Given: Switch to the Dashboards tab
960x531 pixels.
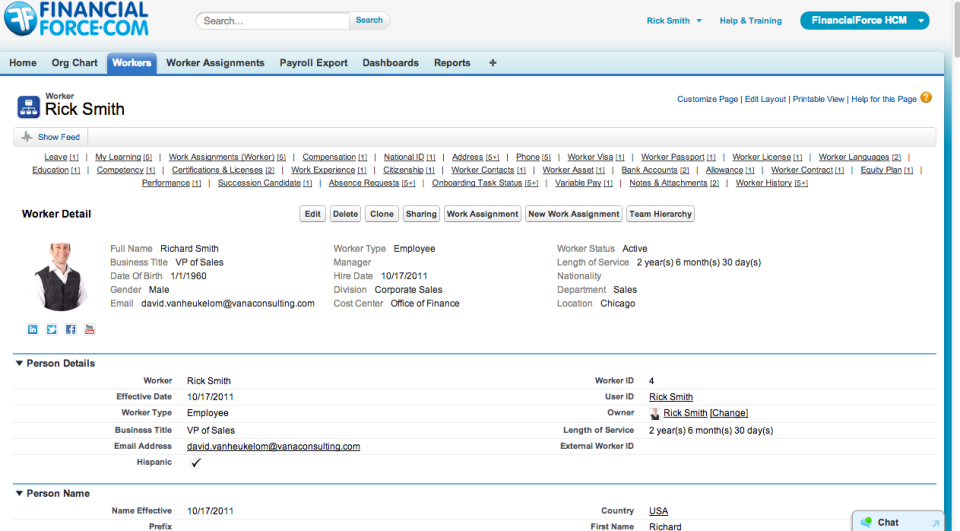Looking at the screenshot, I should [391, 62].
